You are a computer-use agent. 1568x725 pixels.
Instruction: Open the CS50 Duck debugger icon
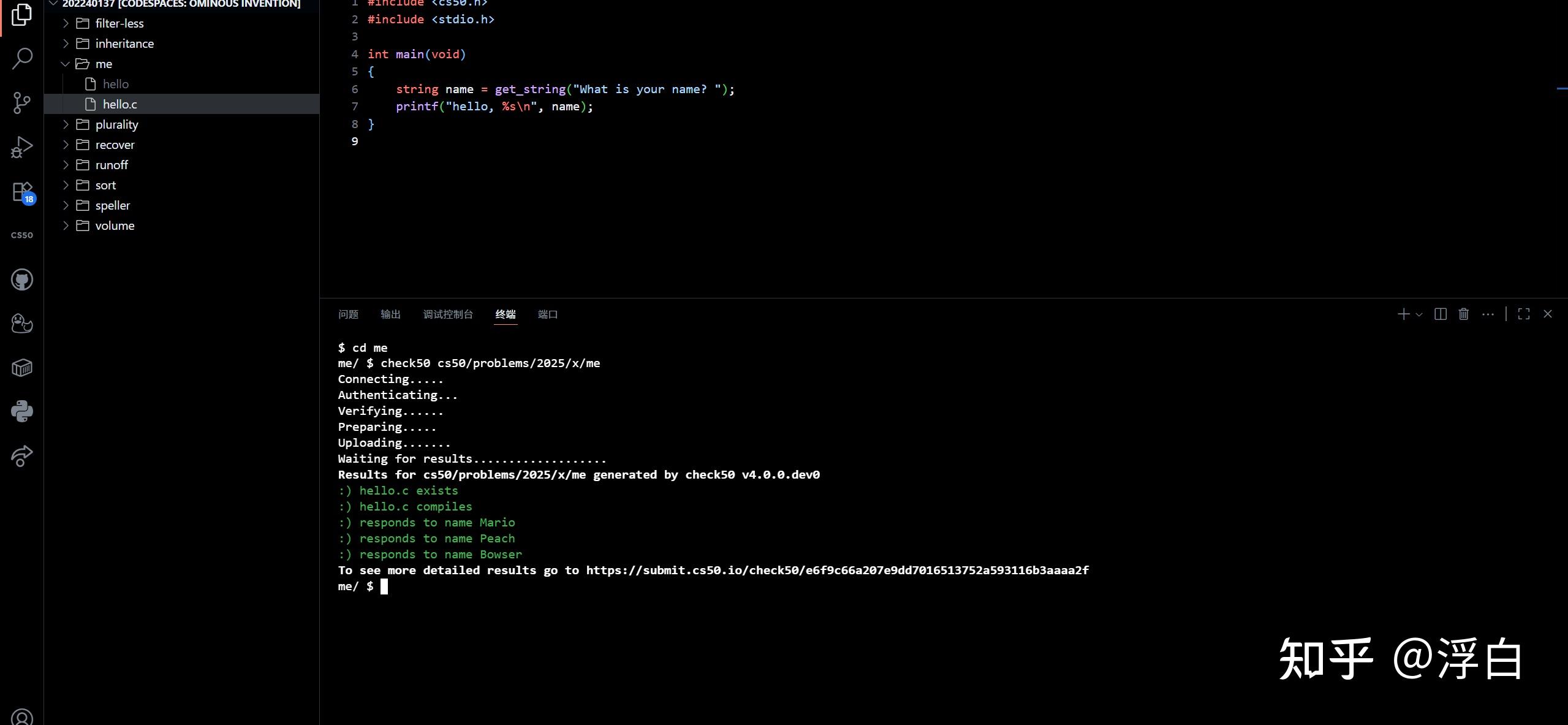[22, 324]
